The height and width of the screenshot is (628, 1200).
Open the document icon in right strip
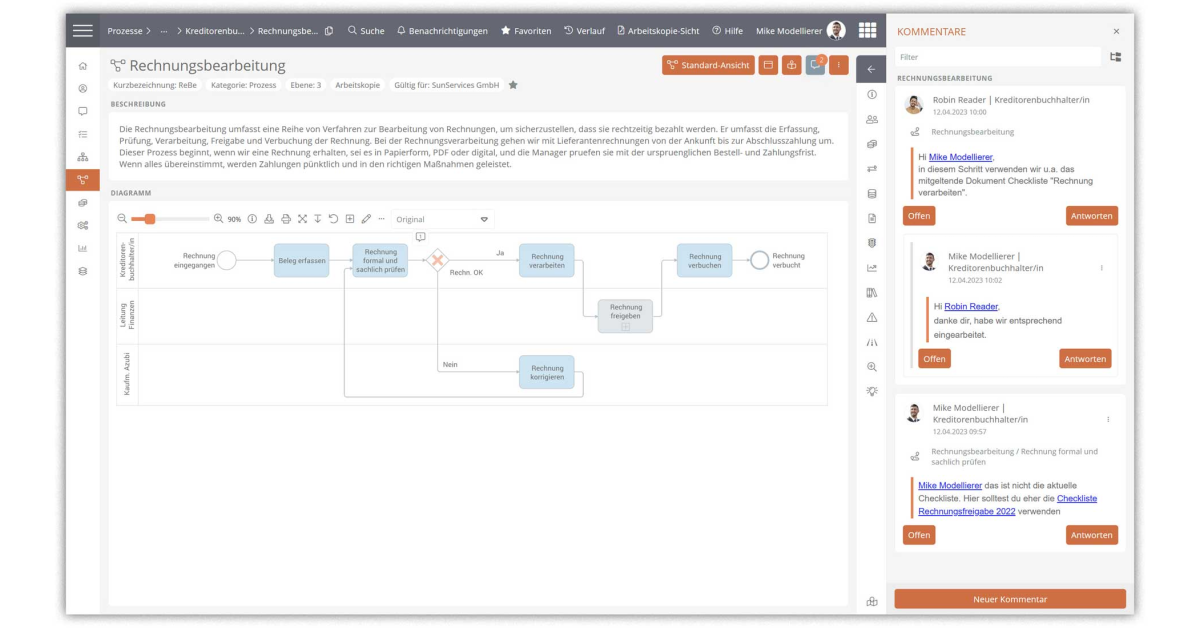point(872,218)
